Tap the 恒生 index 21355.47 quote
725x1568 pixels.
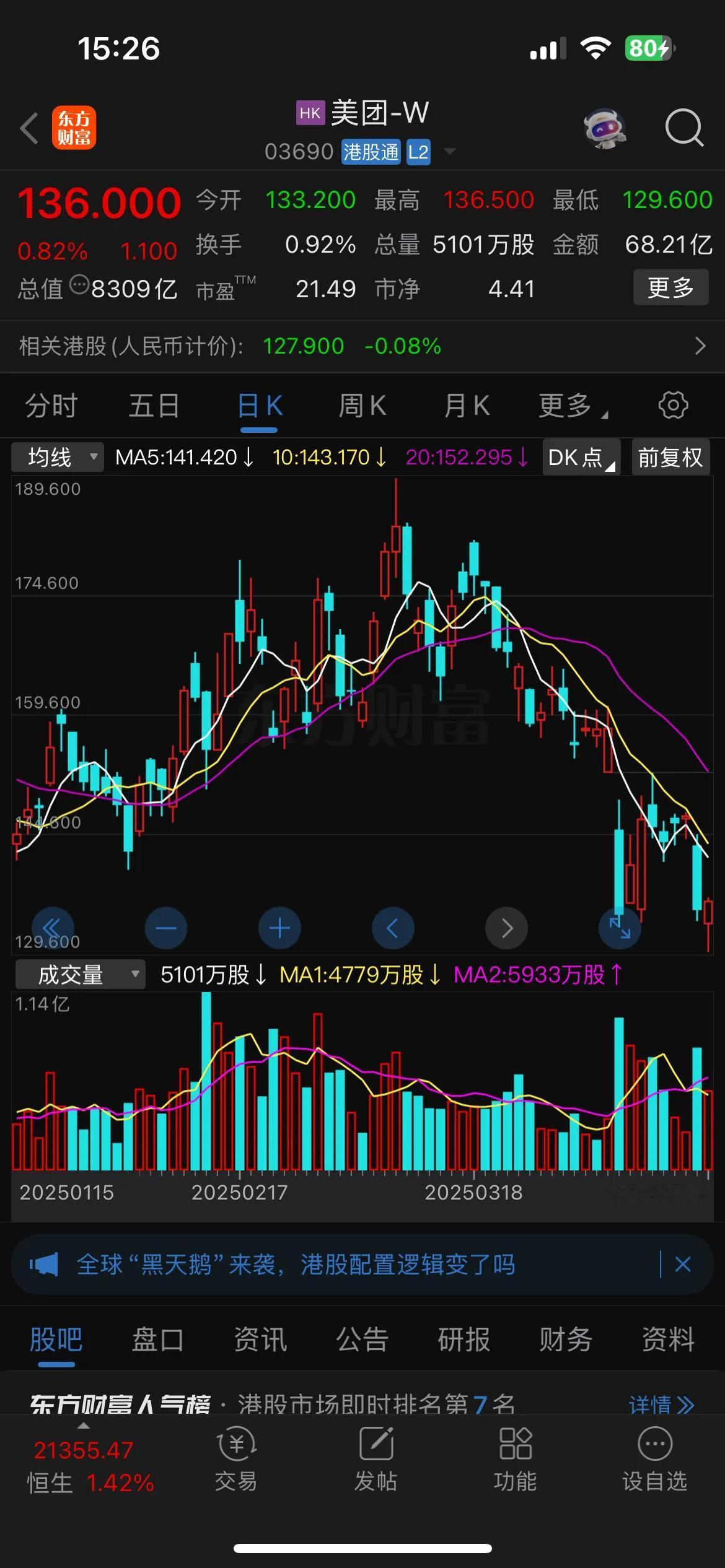(x=83, y=1450)
